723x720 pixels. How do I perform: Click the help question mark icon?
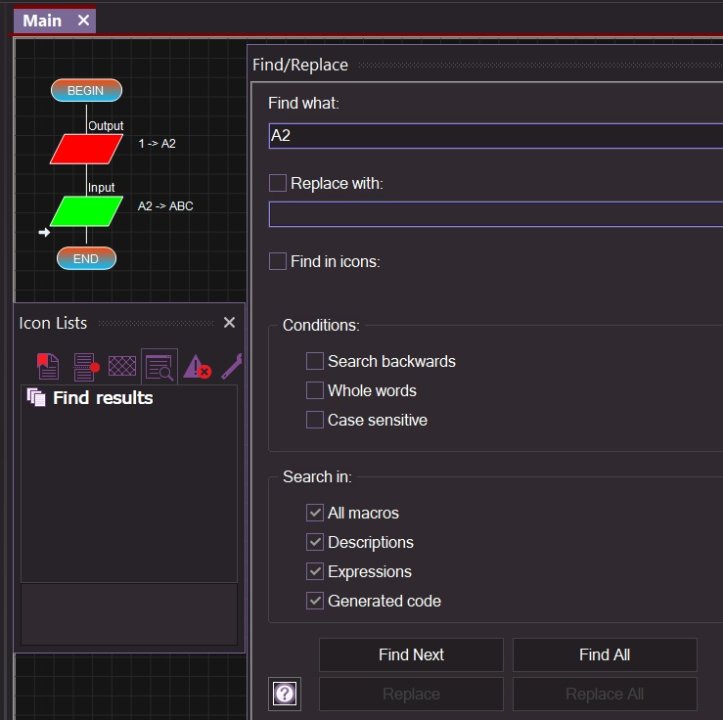(285, 693)
